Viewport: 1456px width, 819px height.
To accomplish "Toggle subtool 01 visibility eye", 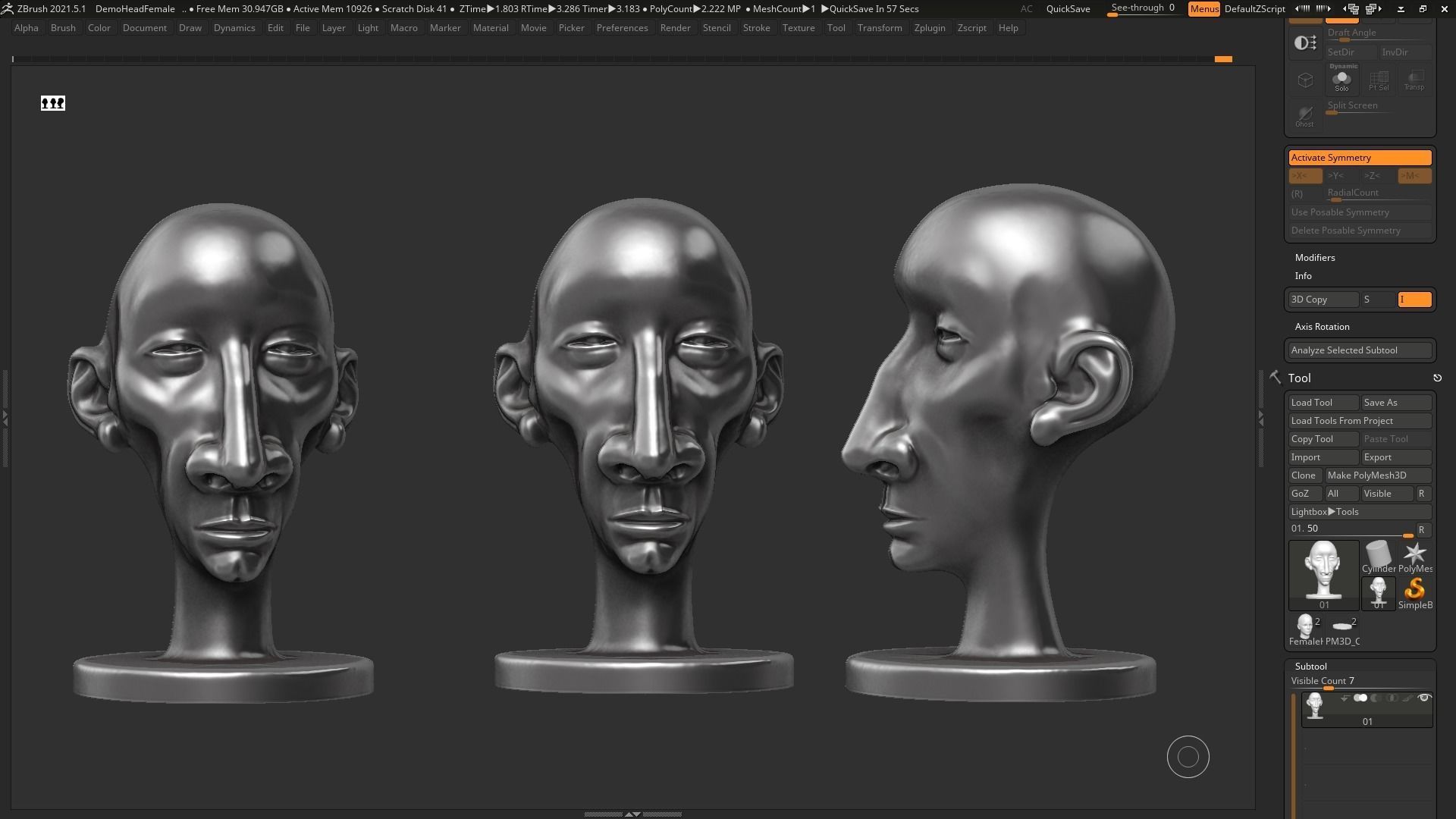I will click(x=1424, y=698).
